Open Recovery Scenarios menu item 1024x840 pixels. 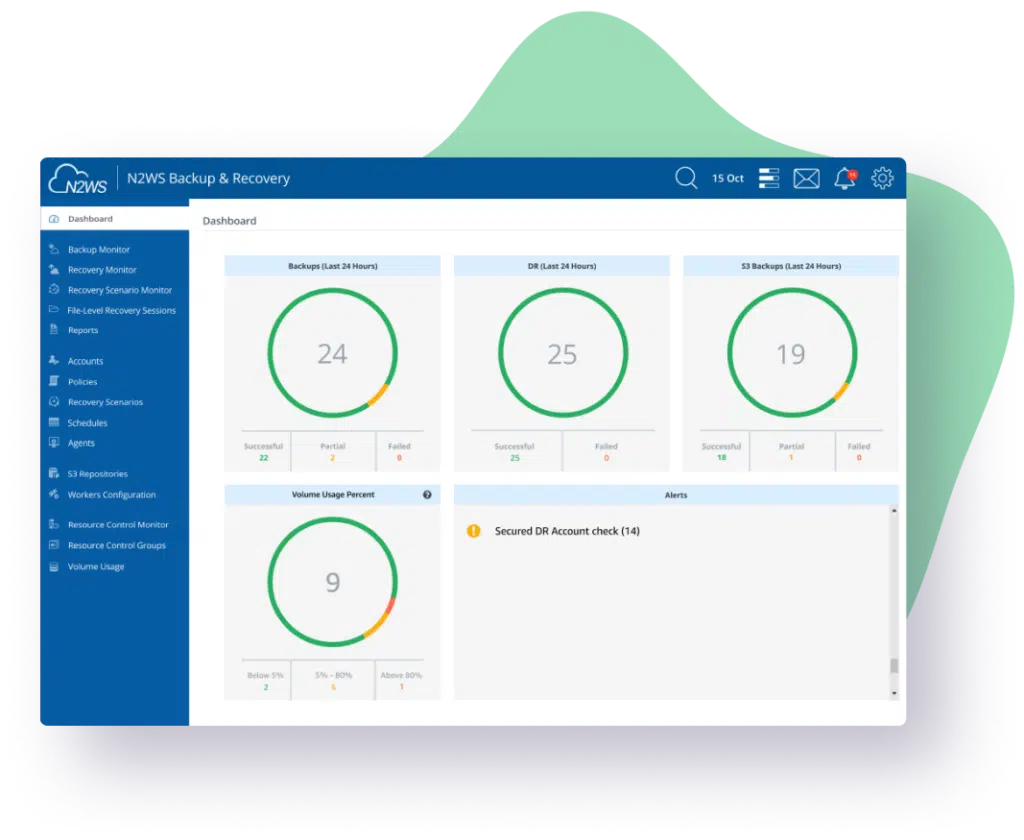tap(105, 402)
